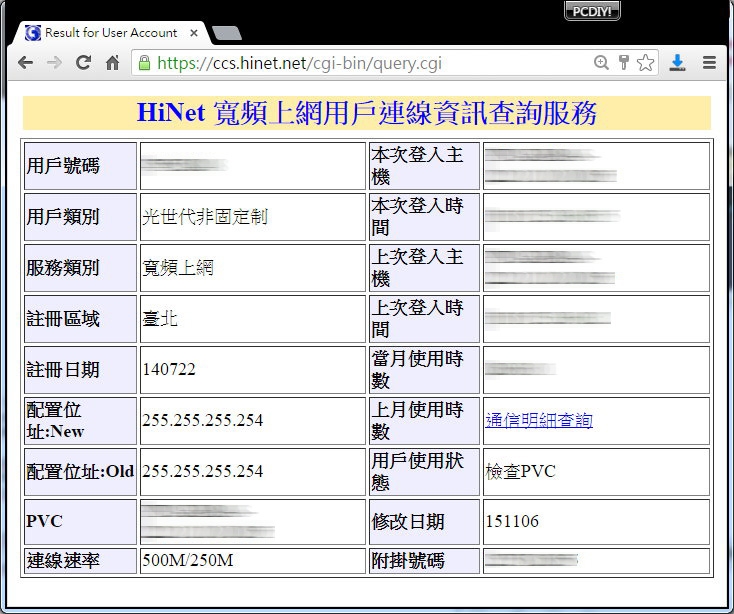
Task: Click the 註冊日期 label cell
Action: coord(80,370)
